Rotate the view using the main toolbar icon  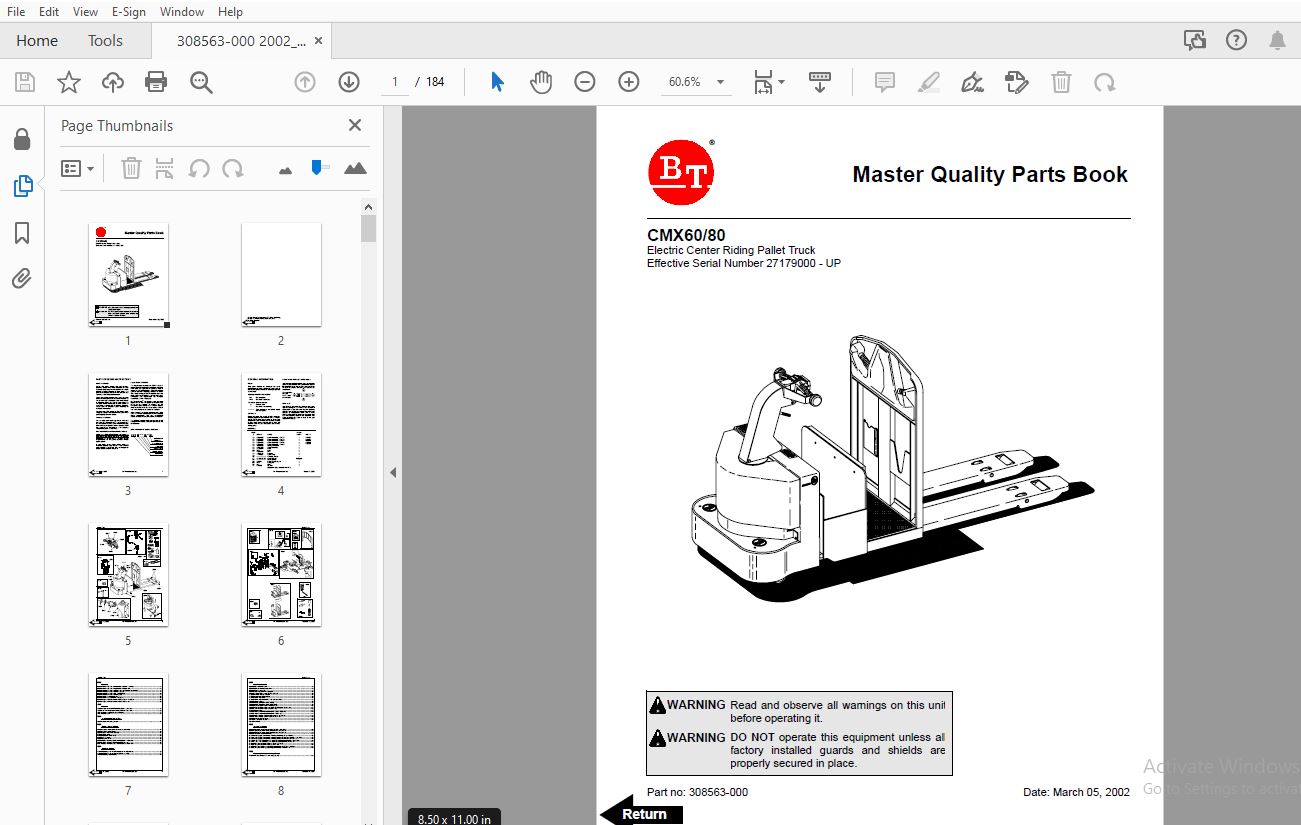pos(1105,82)
